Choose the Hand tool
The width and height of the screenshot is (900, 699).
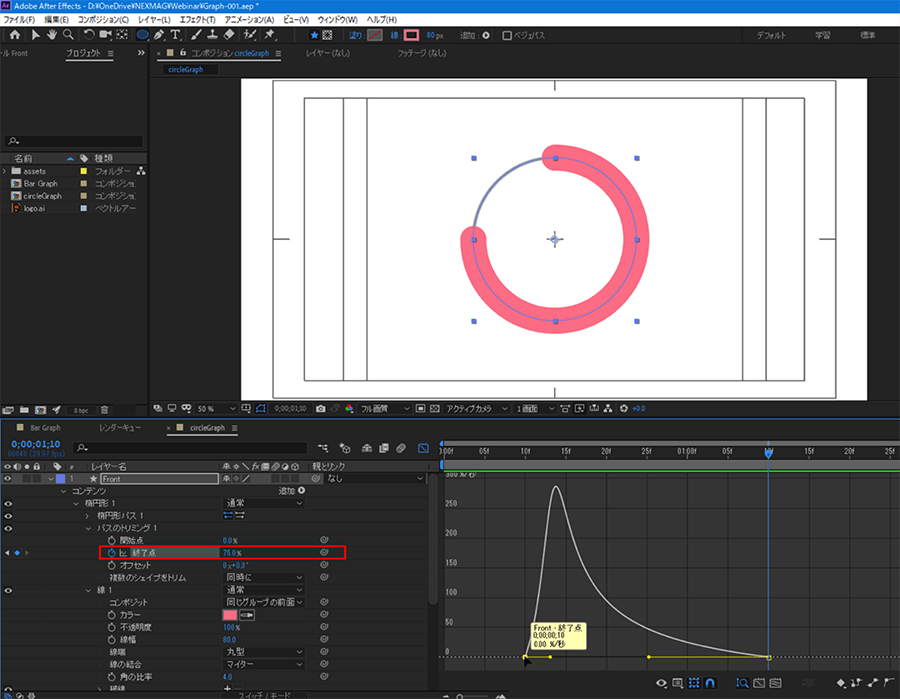click(x=52, y=35)
